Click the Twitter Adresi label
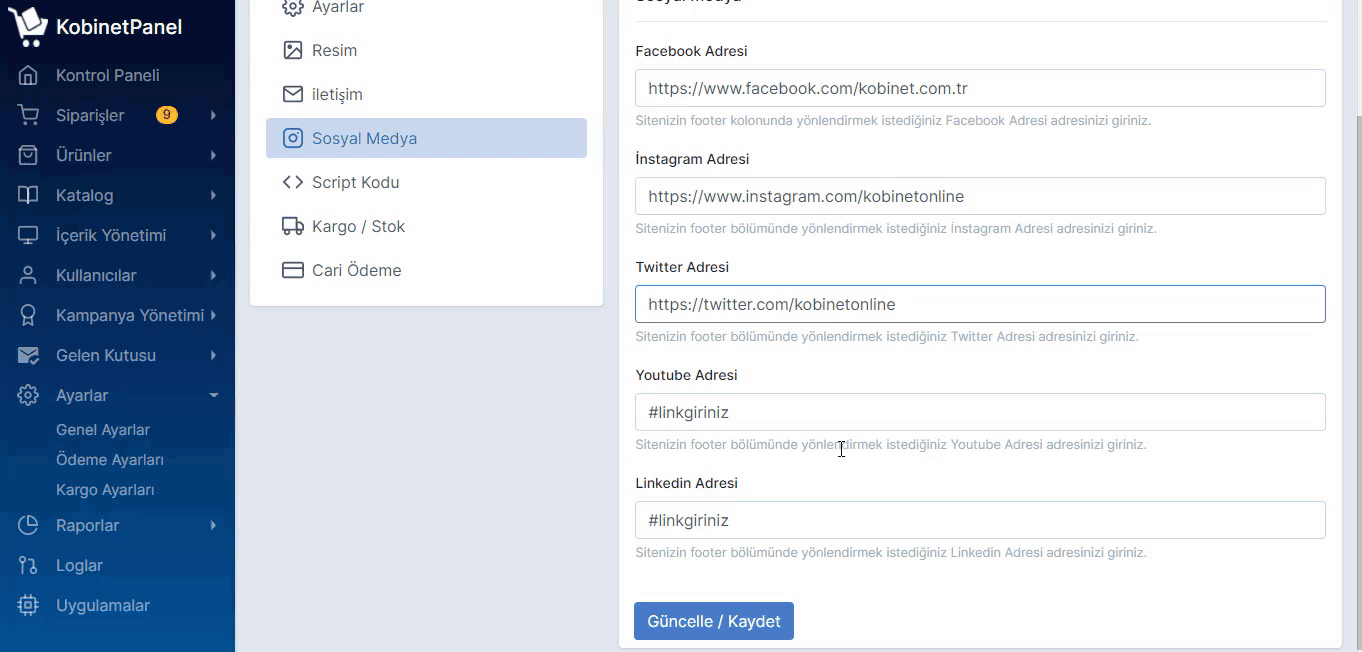The width and height of the screenshot is (1362, 652). point(682,267)
